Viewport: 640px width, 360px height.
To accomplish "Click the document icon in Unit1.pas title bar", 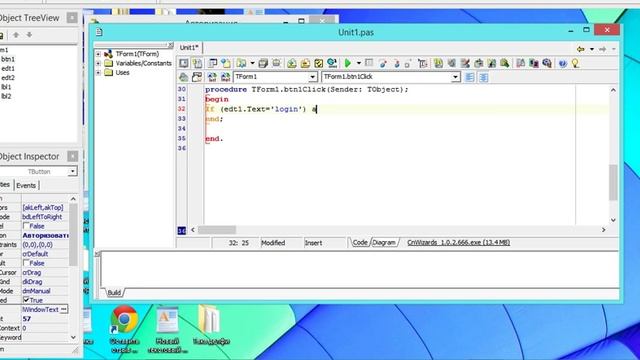I will pos(99,32).
